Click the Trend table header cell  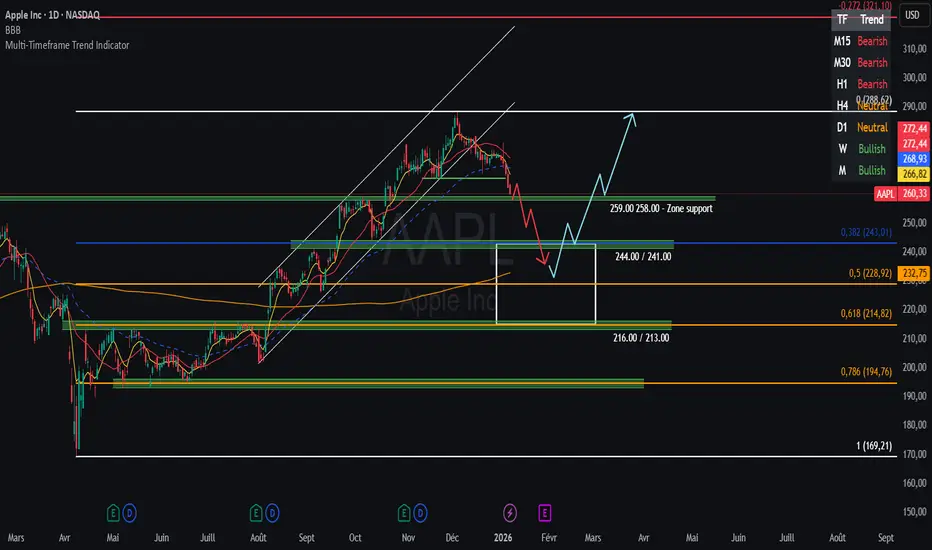coord(871,20)
